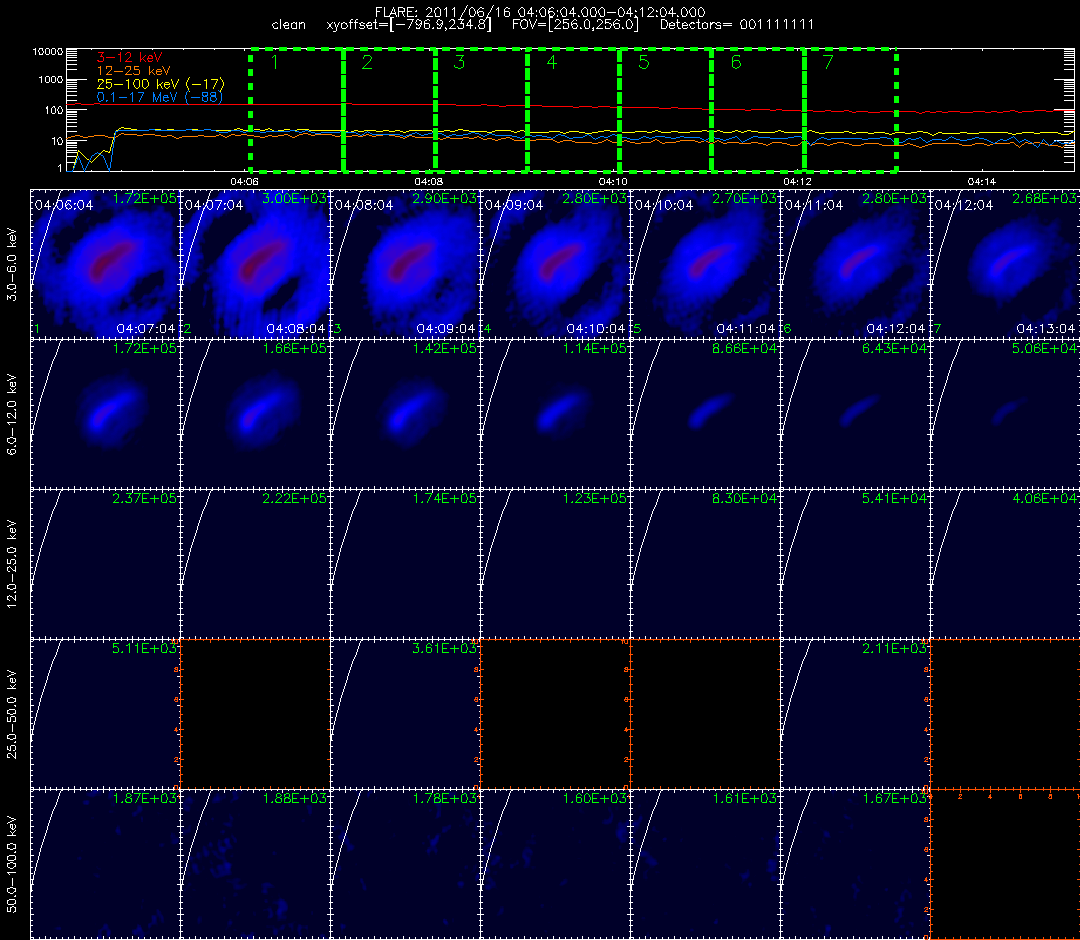
Task: Select the red '3-12 keV' legend label
Action: coord(129,58)
